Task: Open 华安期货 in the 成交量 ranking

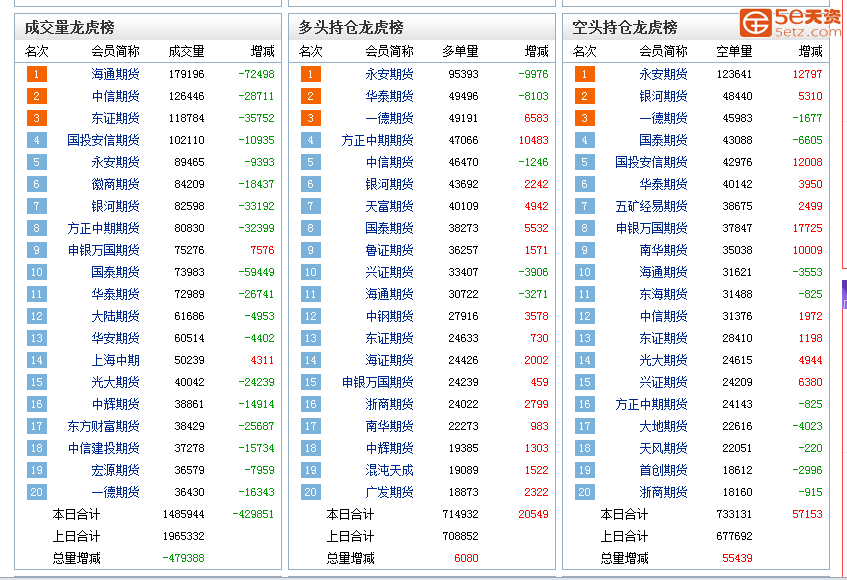Action: (115, 339)
